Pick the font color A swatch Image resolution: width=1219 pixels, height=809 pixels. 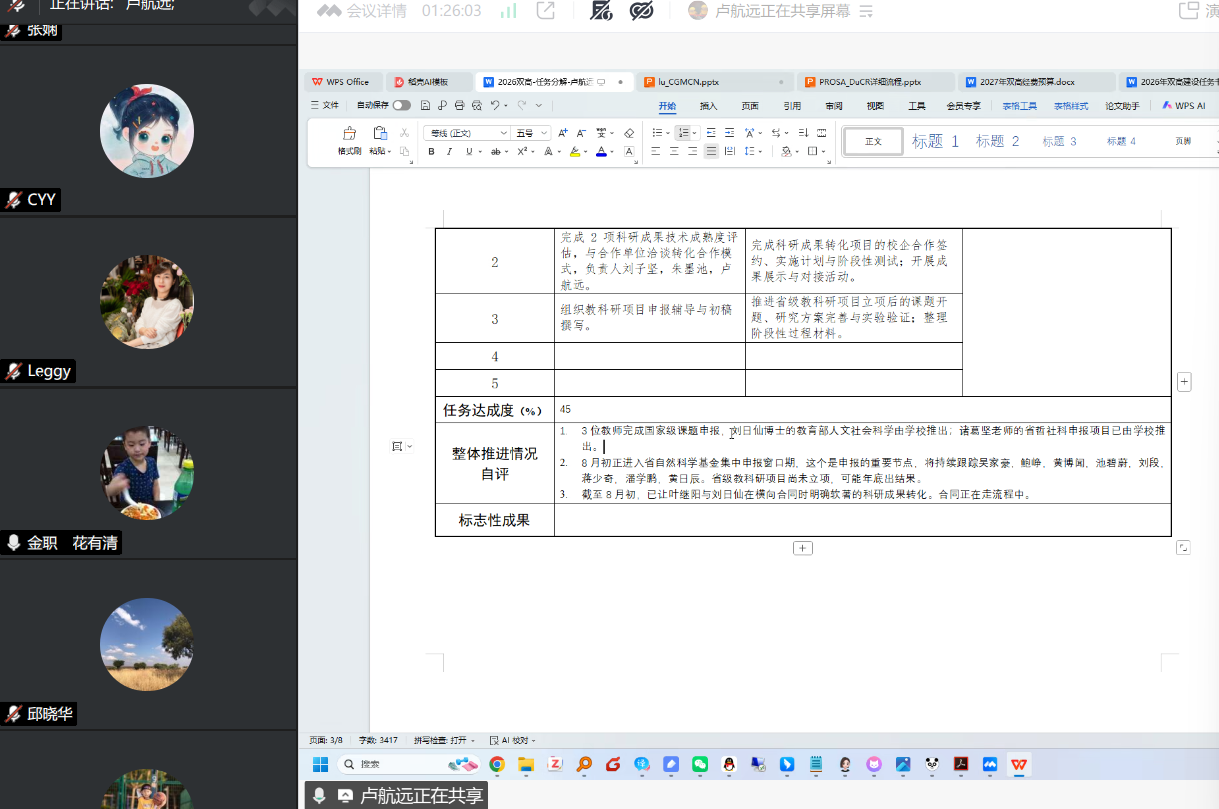602,152
